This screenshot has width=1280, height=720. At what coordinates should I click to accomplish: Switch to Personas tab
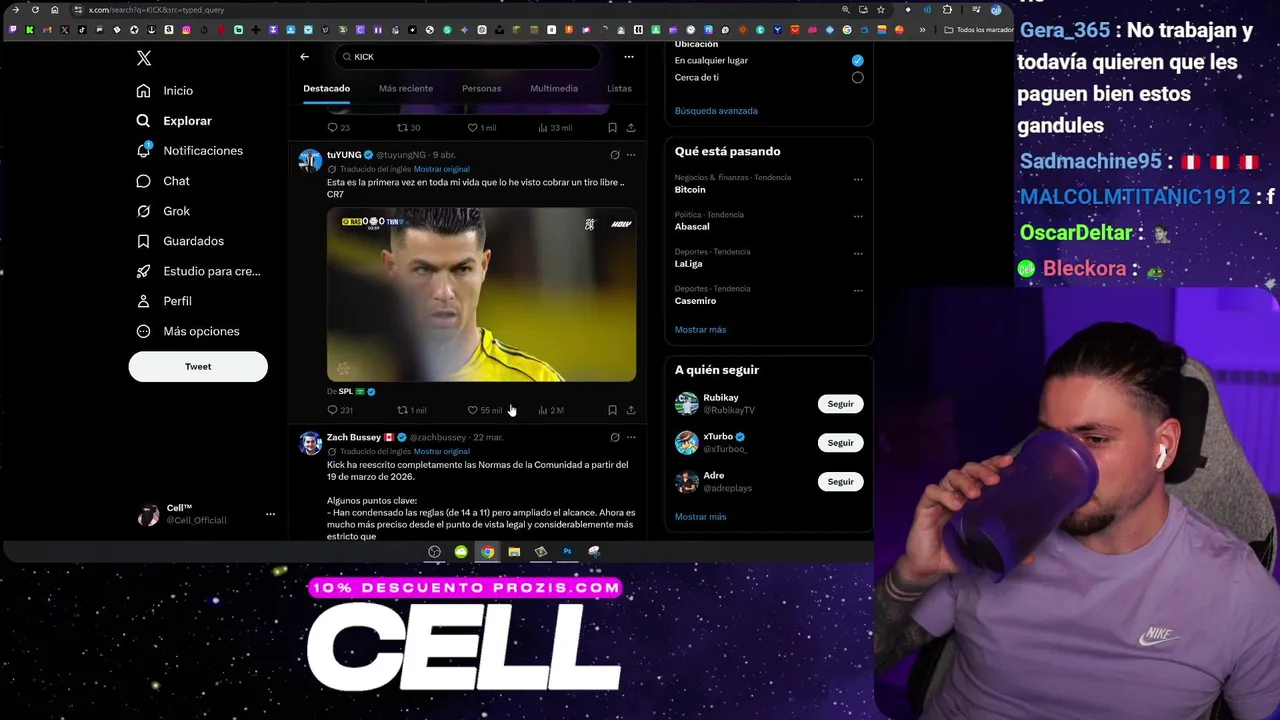click(482, 89)
